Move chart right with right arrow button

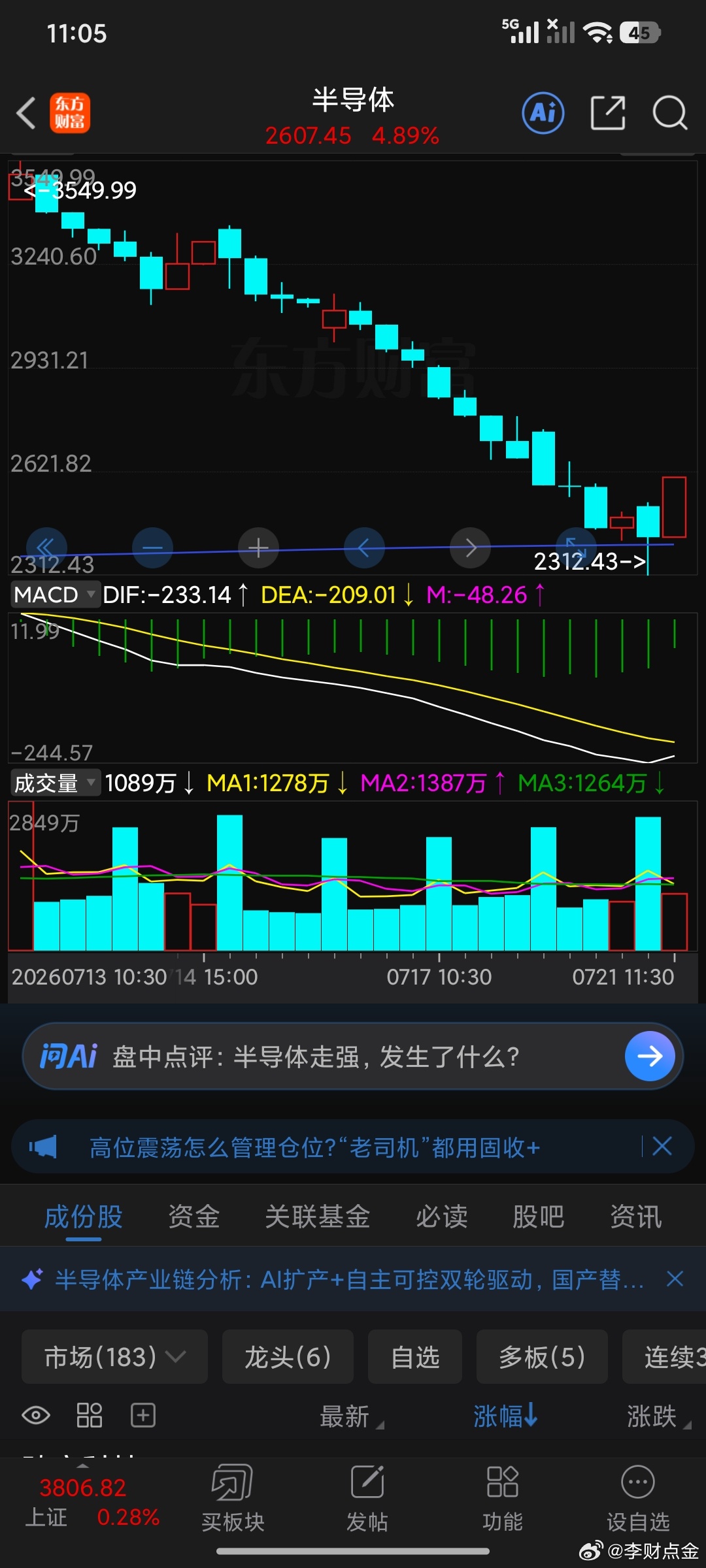(471, 547)
